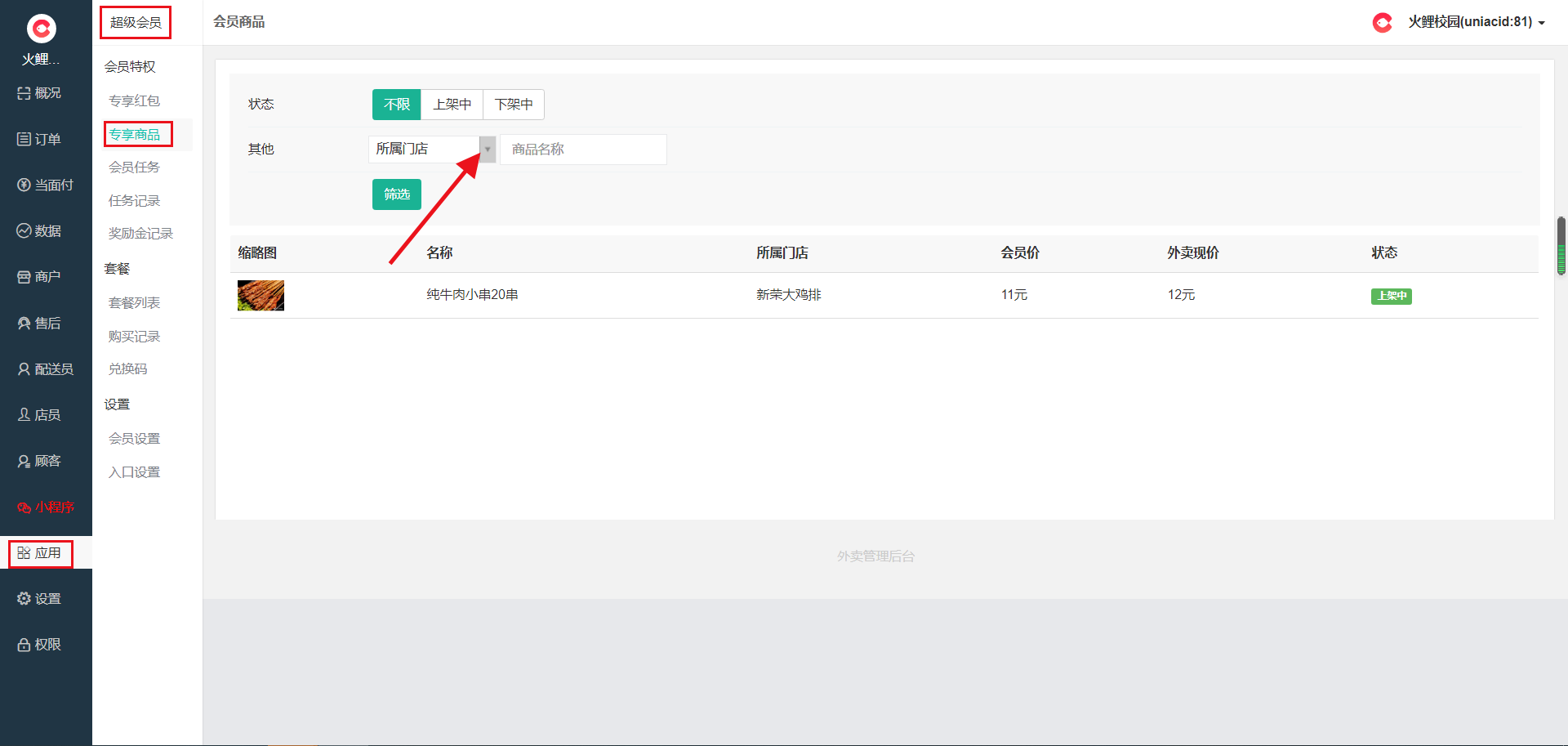Click 设置 heading in submenu
Screen dimensions: 1568x746
coord(117,404)
